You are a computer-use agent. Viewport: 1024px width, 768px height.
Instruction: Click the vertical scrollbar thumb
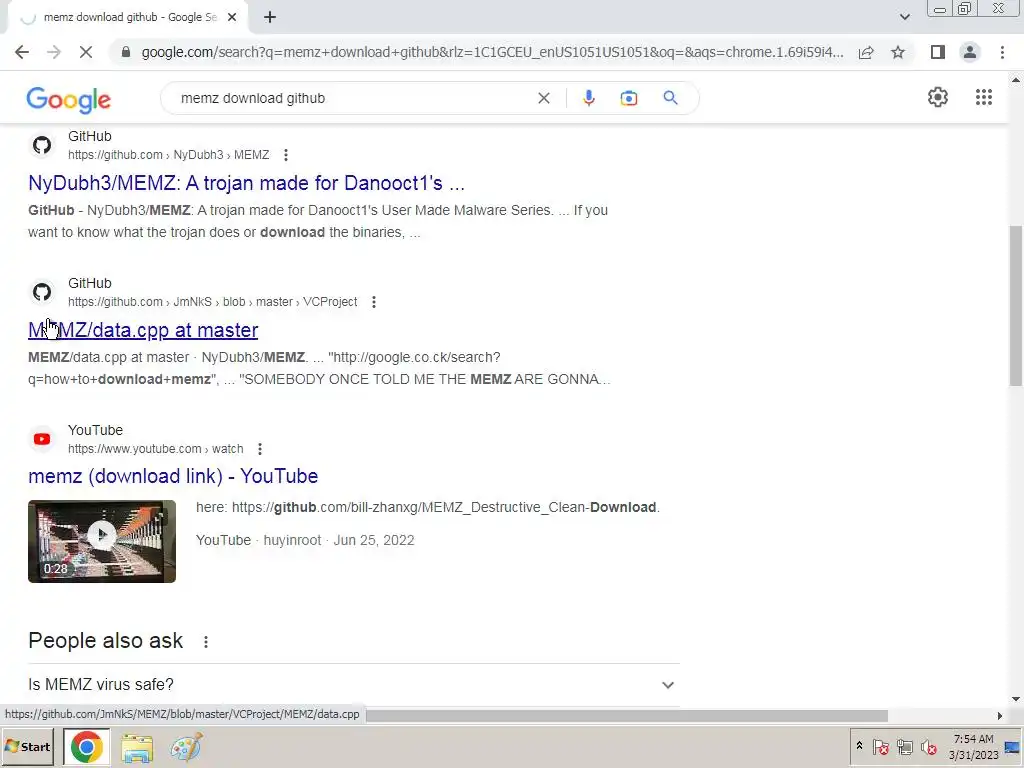coord(1016,306)
